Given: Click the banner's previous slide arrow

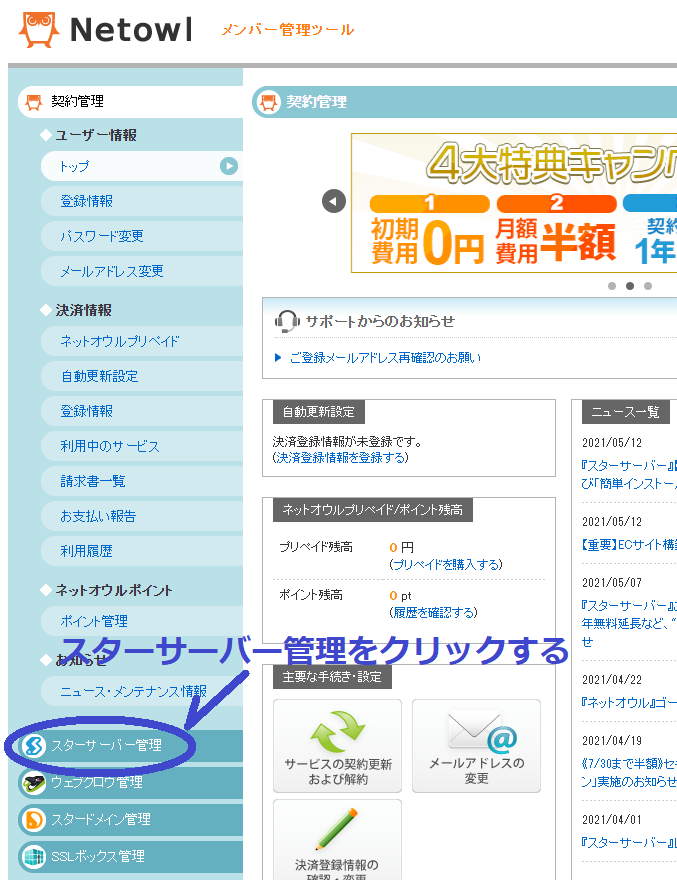Looking at the screenshot, I should pyautogui.click(x=334, y=201).
